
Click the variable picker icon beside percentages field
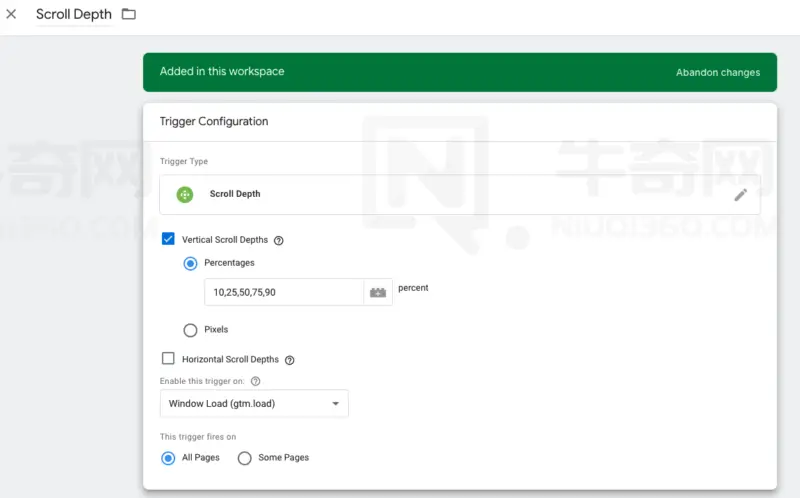tap(378, 292)
